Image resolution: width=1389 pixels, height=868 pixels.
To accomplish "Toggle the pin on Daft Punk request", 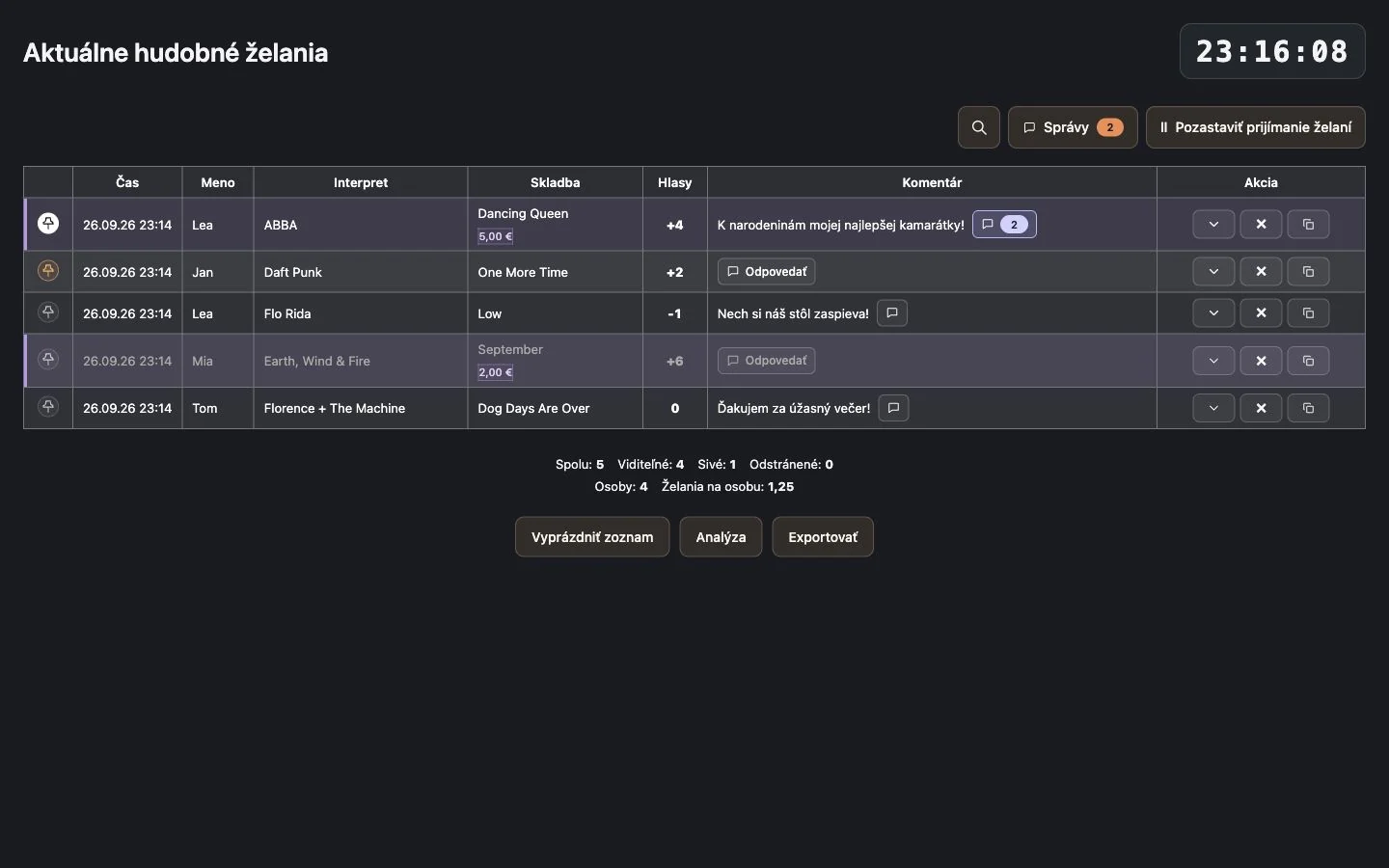I will [x=48, y=271].
